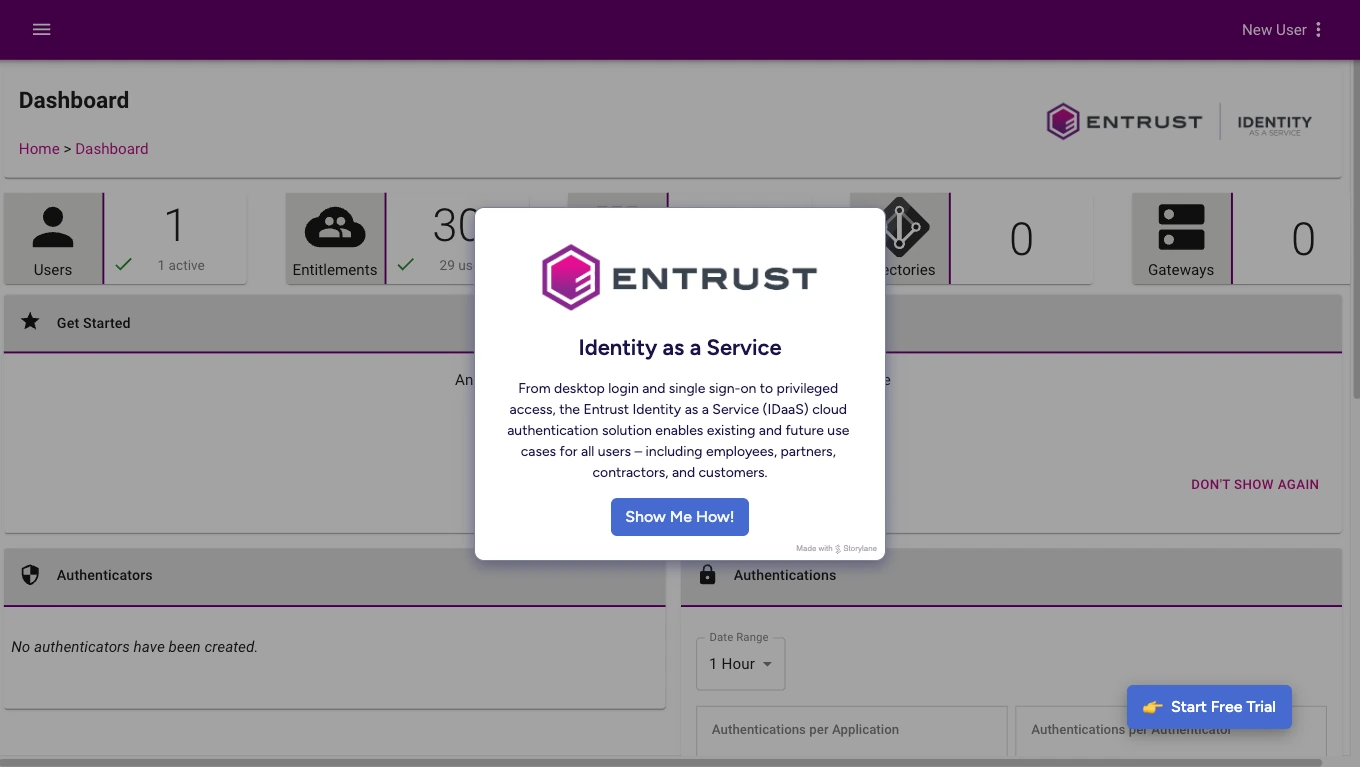The width and height of the screenshot is (1360, 767).
Task: Click the Gateways server icon tile
Action: coord(1181,239)
